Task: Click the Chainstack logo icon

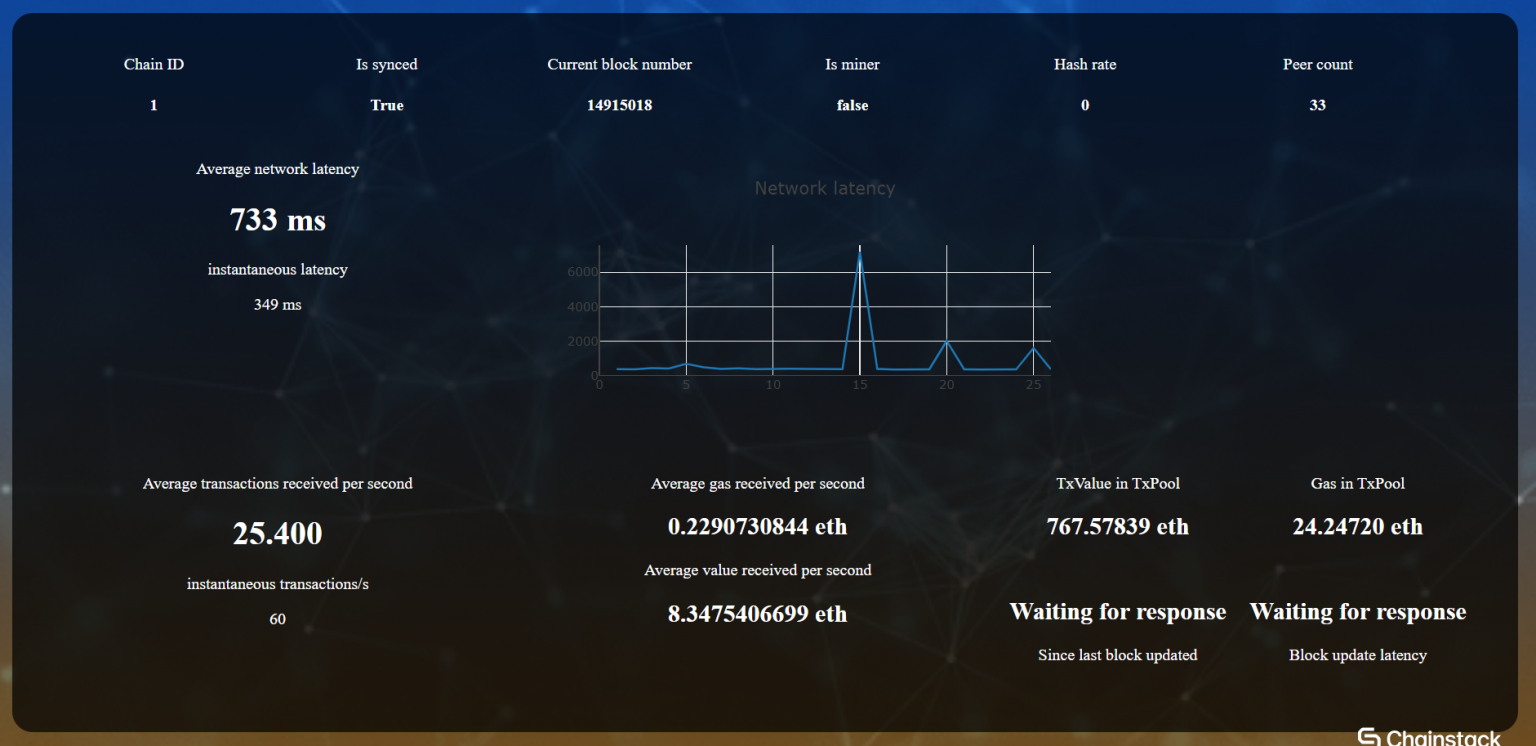Action: [1368, 738]
